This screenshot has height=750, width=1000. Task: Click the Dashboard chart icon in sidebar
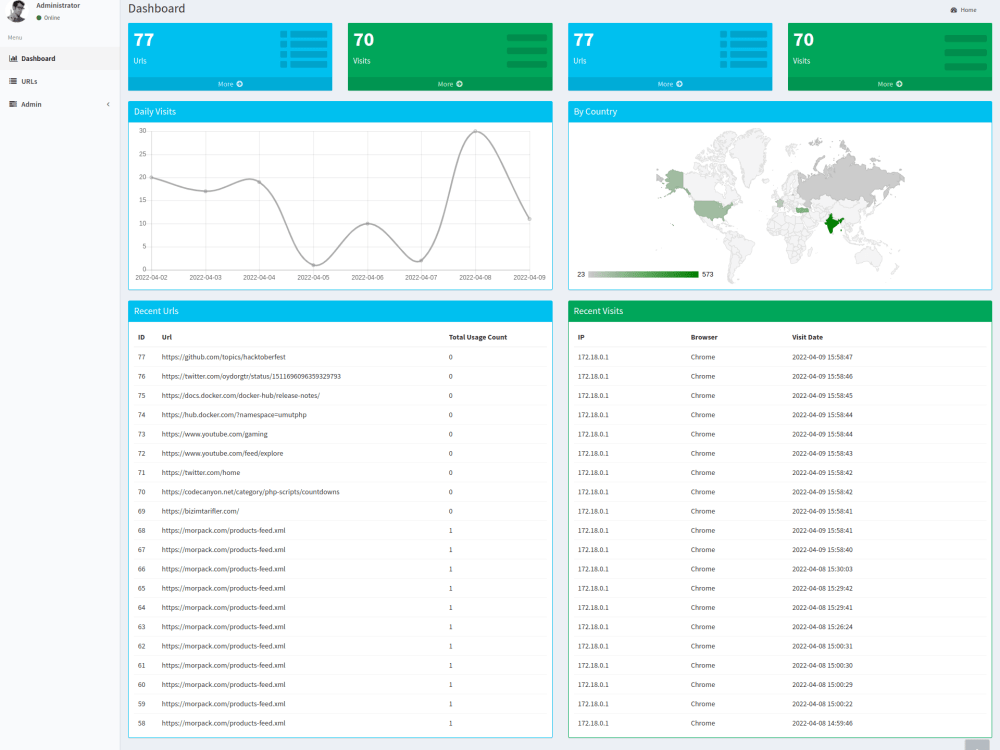(x=13, y=59)
